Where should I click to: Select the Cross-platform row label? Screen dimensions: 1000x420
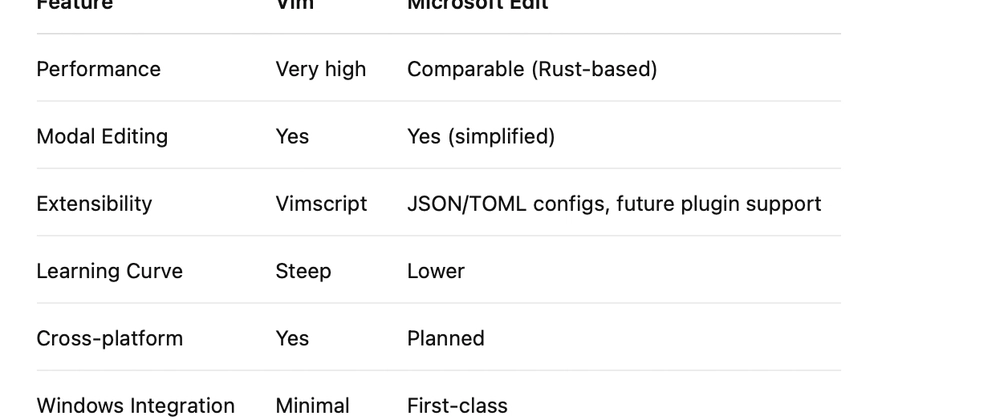click(x=110, y=338)
